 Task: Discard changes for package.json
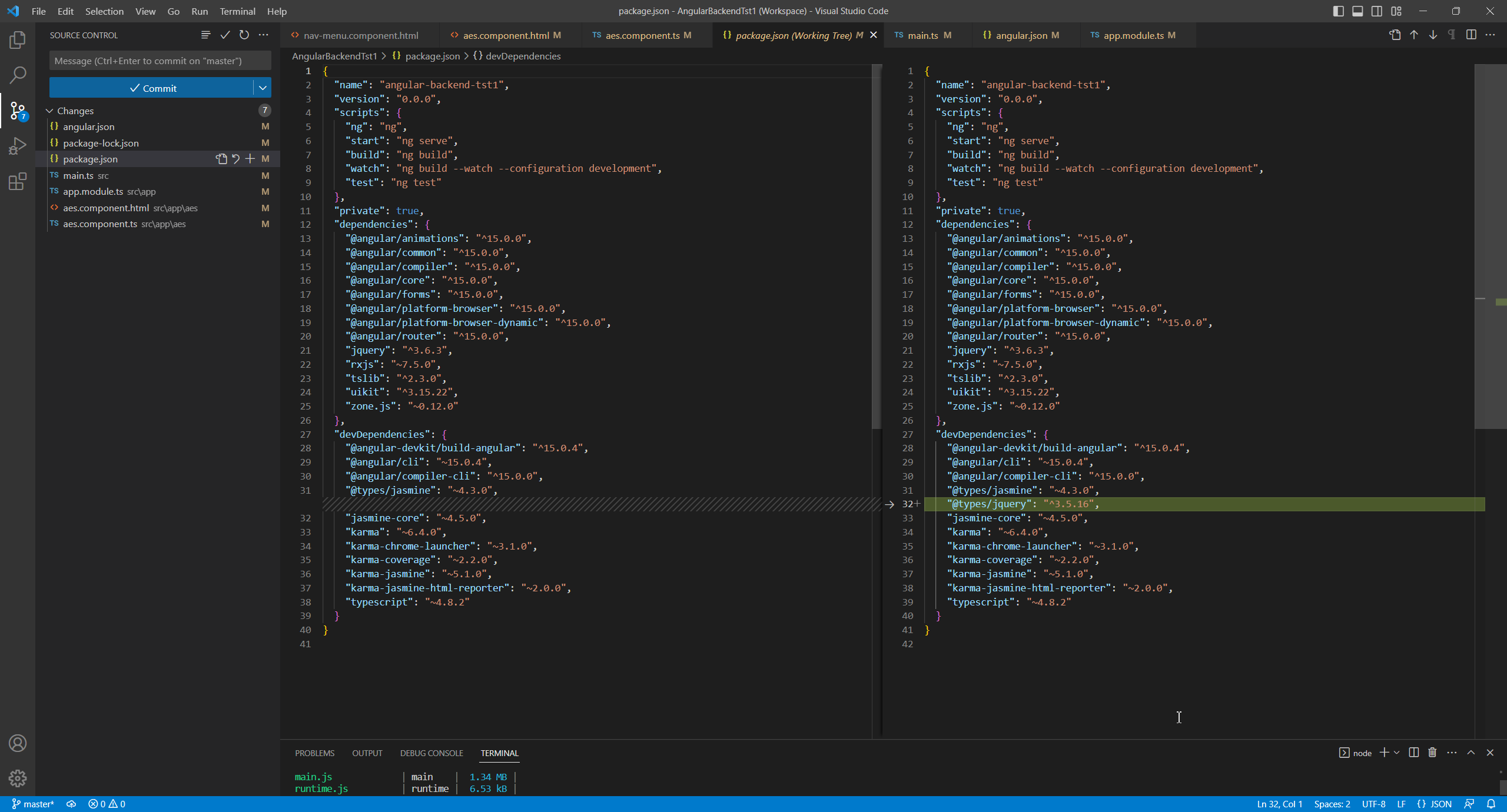235,159
